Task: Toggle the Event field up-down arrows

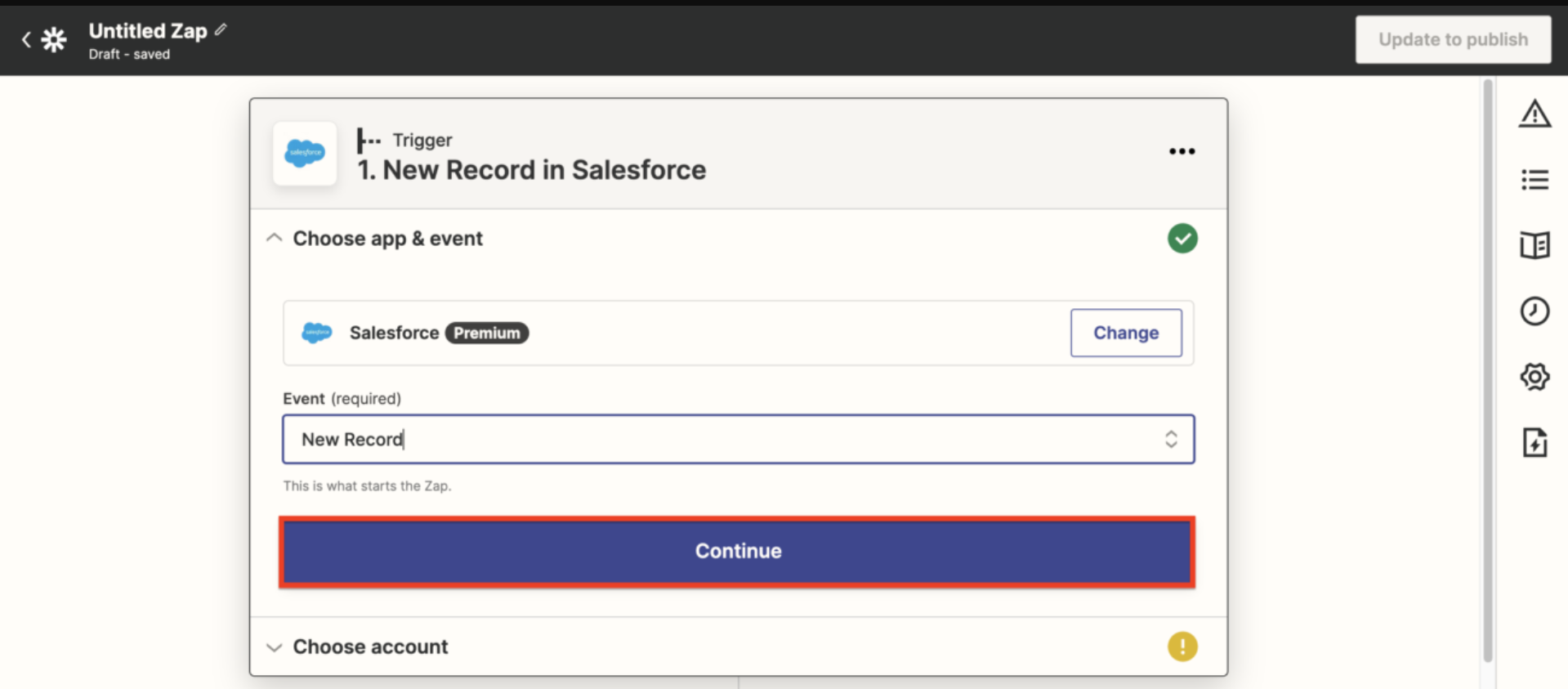Action: (x=1171, y=440)
